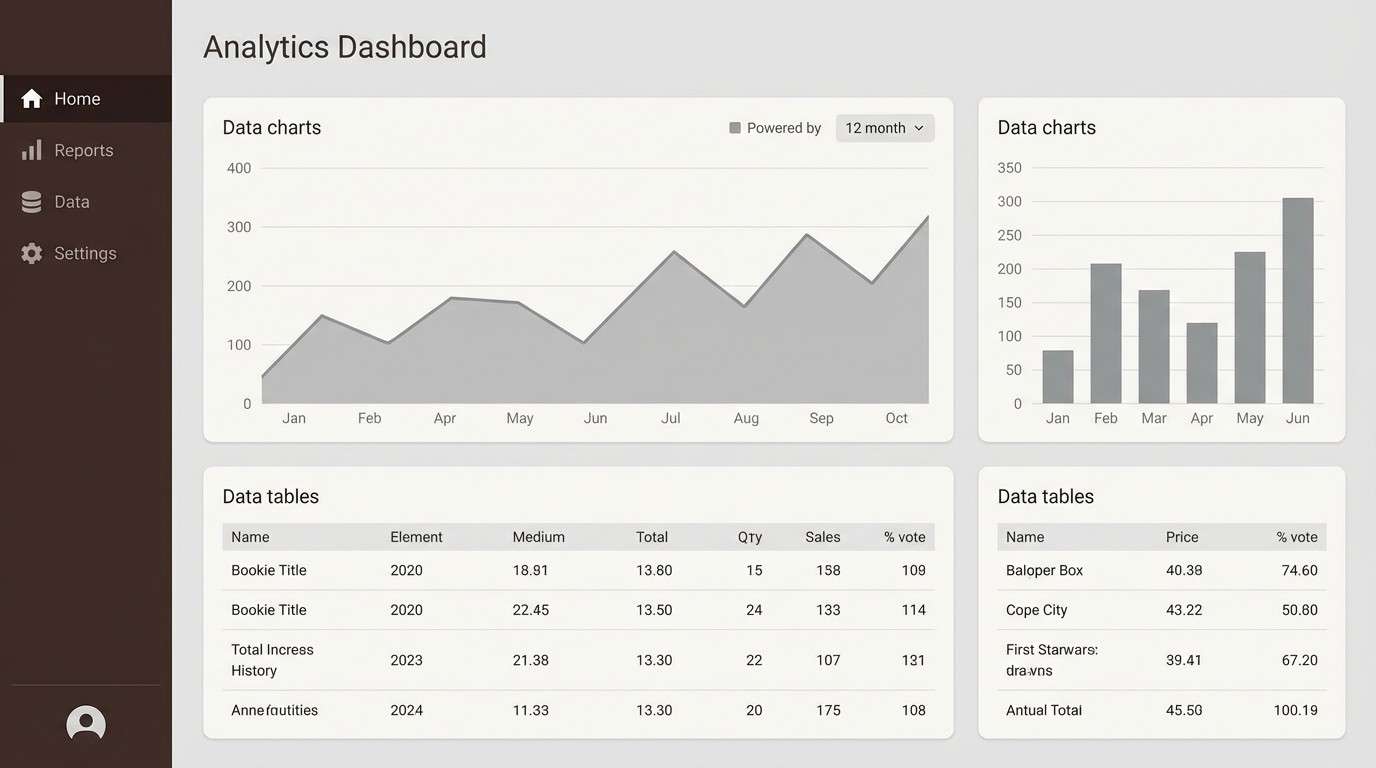Select Reports in the navigation menu
Image resolution: width=1376 pixels, height=768 pixels.
(84, 149)
